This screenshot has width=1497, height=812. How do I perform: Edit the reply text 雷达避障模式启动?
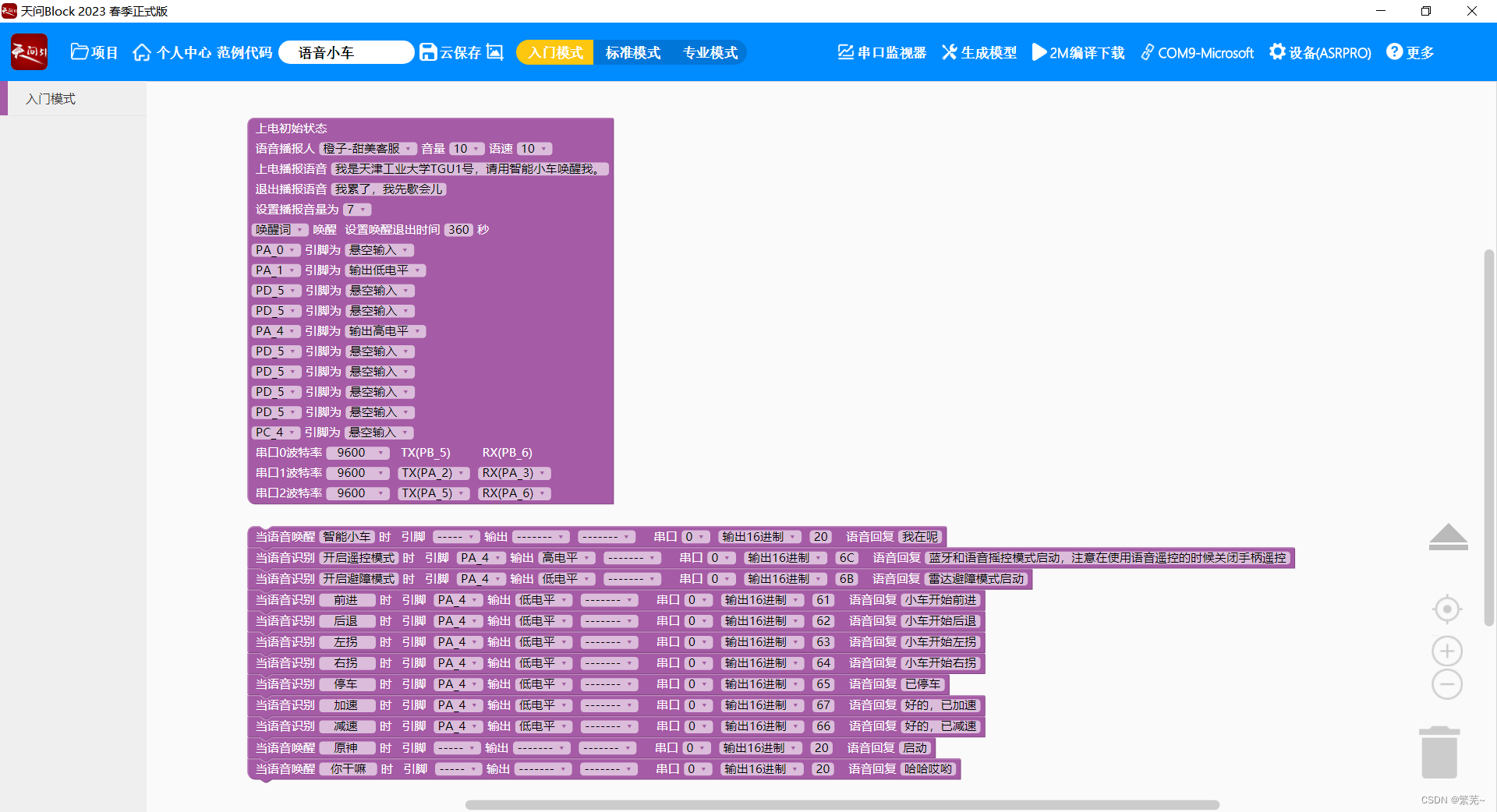[x=976, y=579]
